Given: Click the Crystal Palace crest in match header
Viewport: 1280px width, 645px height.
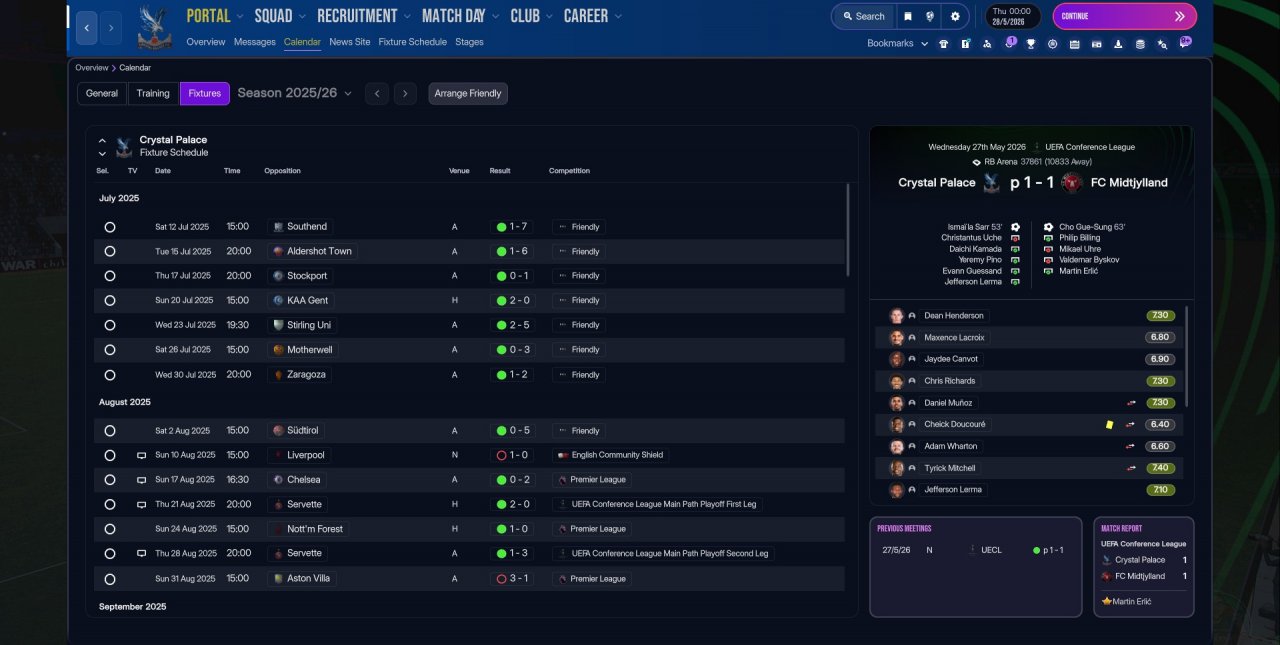Looking at the screenshot, I should pyautogui.click(x=991, y=183).
